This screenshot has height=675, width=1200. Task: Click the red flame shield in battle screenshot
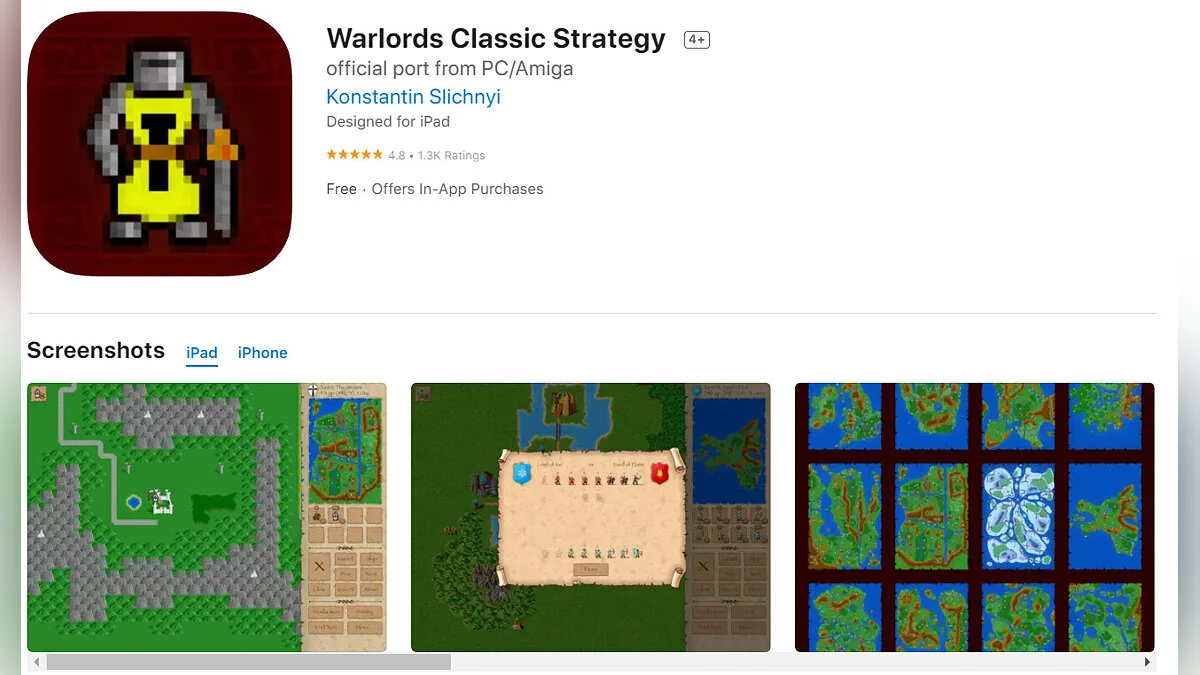[660, 473]
